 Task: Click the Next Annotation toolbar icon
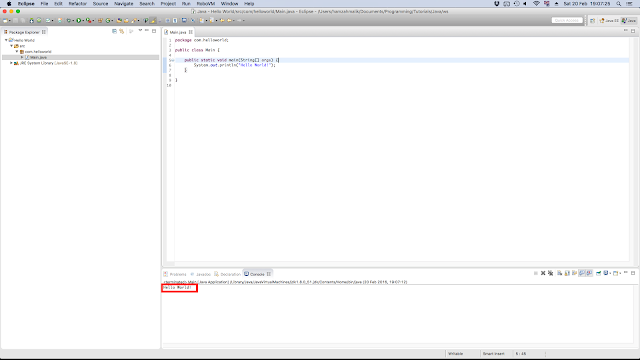pos(202,20)
